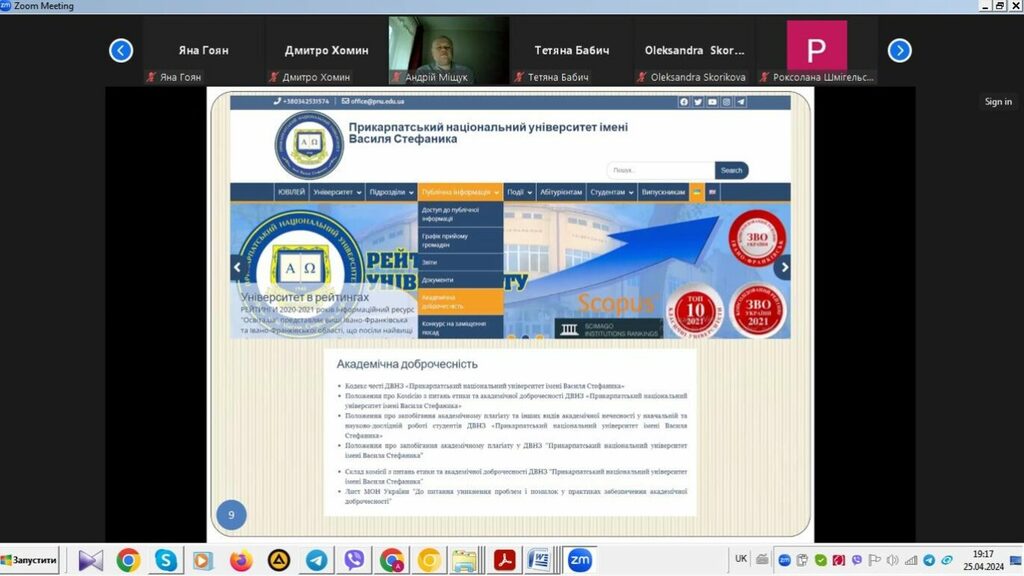The image size is (1024, 576).
Task: Select Академічна доброчесність menu entry
Action: tap(460, 301)
